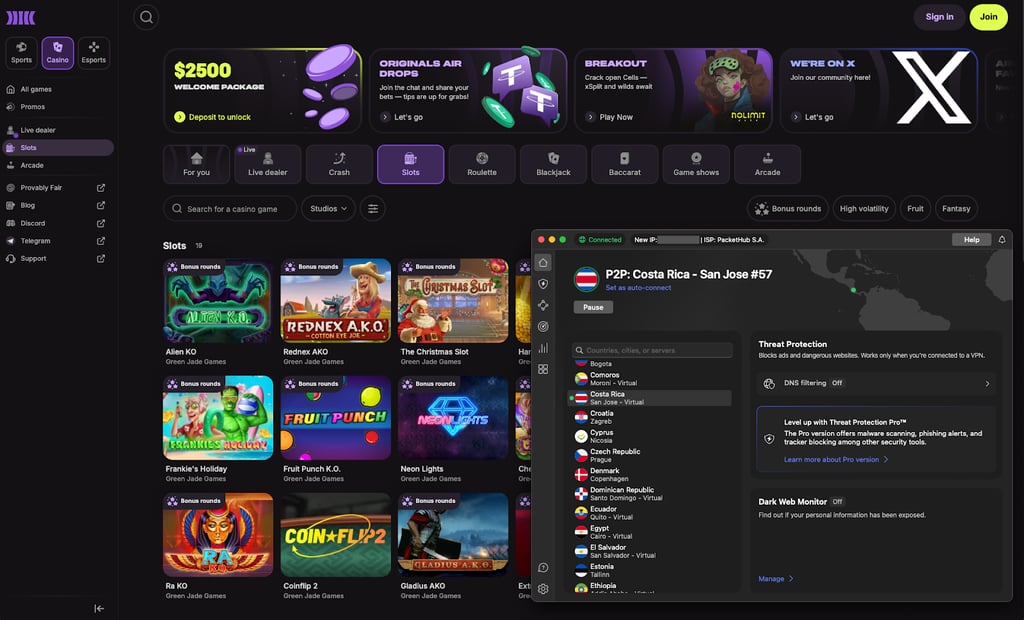This screenshot has width=1024, height=620.
Task: Select the Sports section button
Action: coord(21,52)
